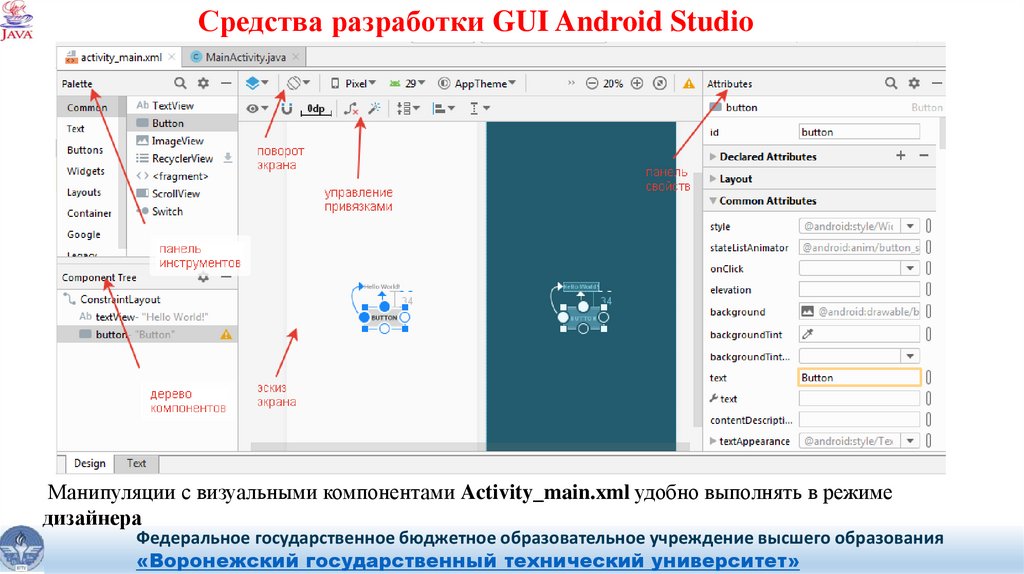Open API 29 version dropdown
The image size is (1024, 574).
click(407, 84)
